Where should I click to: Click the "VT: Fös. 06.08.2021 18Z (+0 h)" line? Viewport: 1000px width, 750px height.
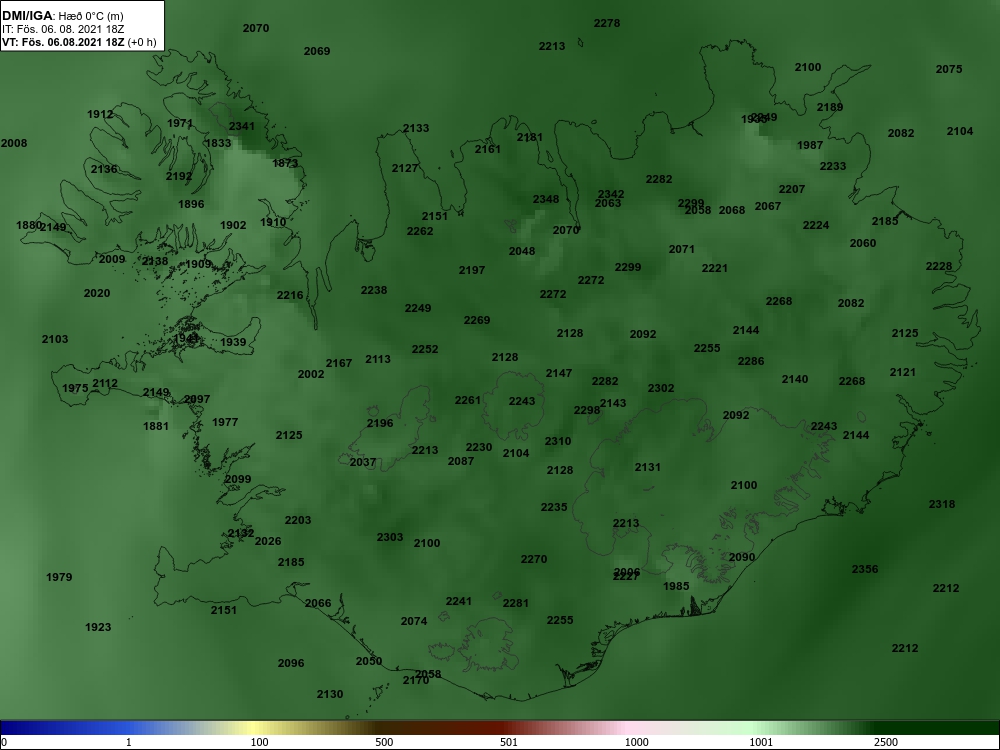(79, 42)
